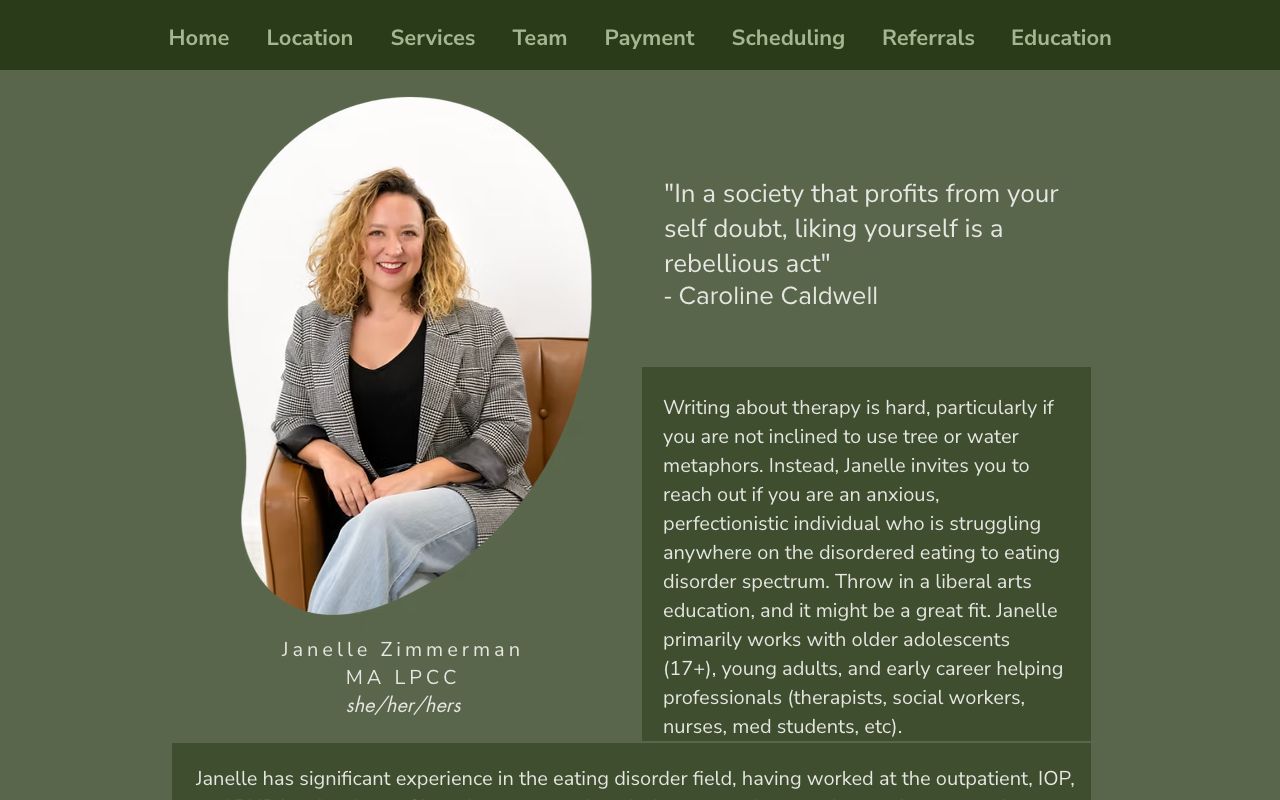
Task: Click the quote about self doubt
Action: pyautogui.click(x=860, y=228)
